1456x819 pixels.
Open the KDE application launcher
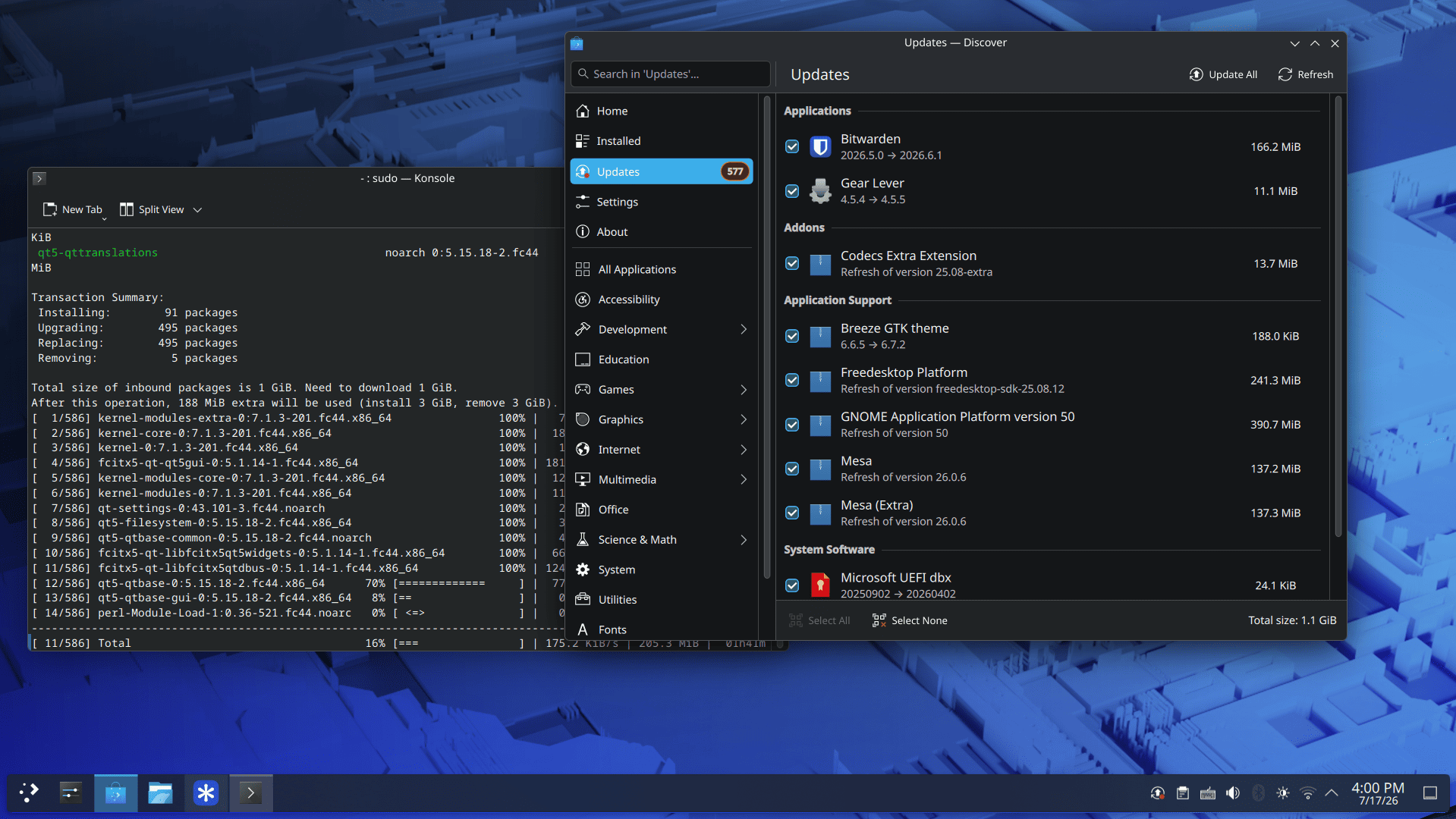pos(29,793)
